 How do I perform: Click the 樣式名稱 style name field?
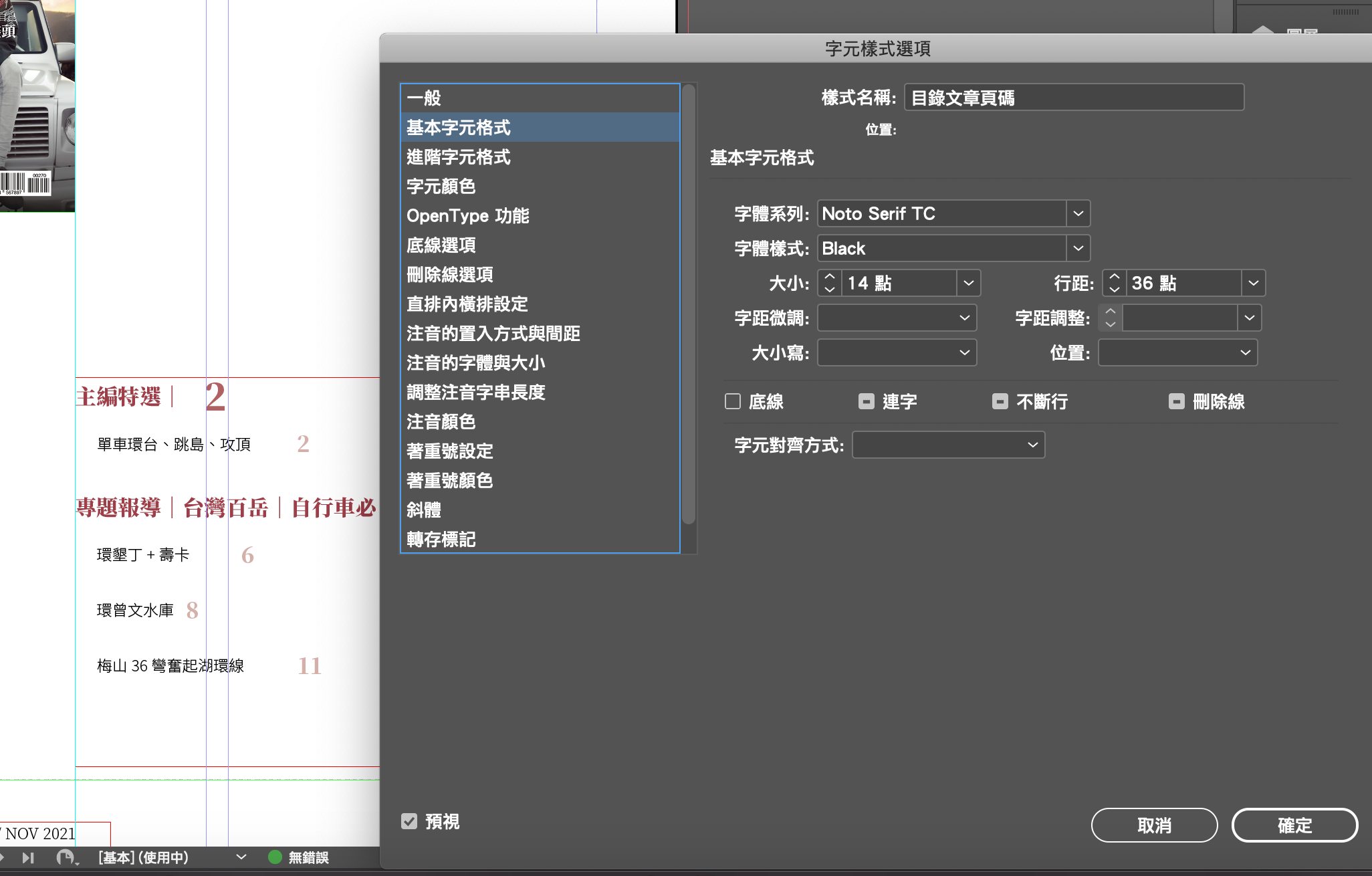[x=1073, y=98]
